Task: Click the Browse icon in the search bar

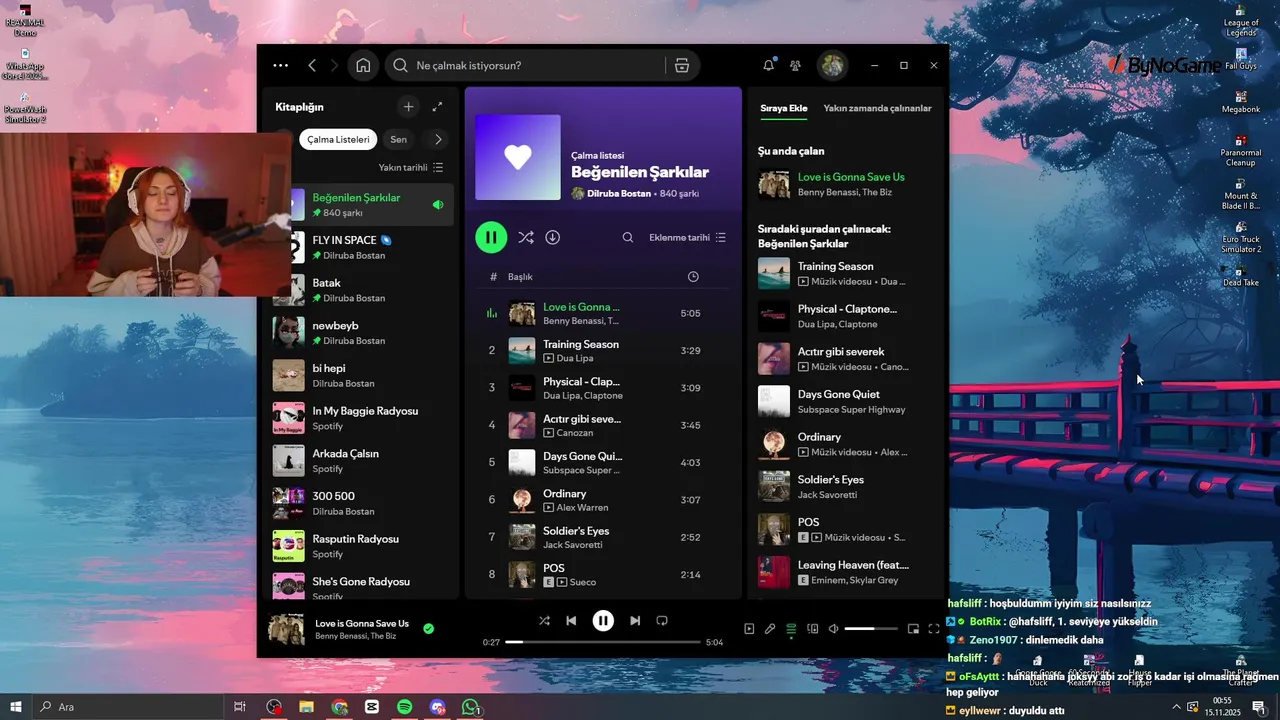Action: (x=682, y=65)
